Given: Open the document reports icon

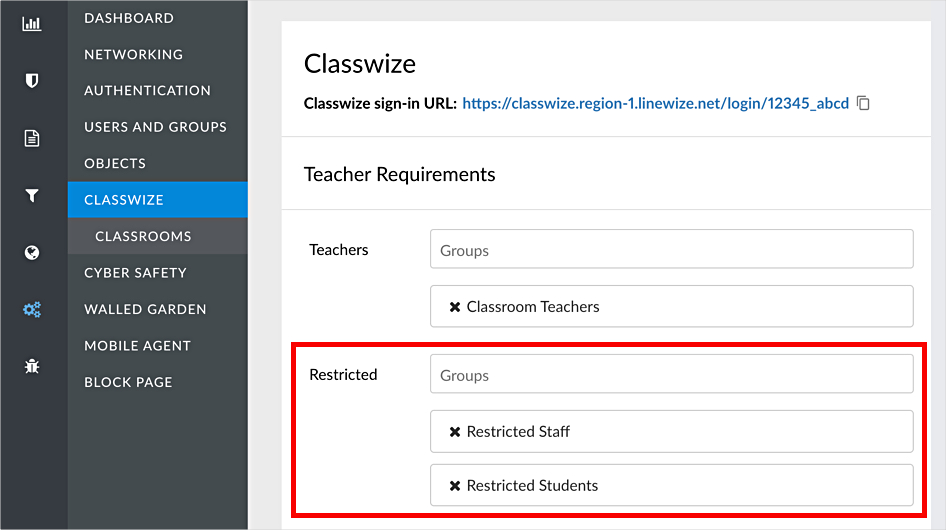Looking at the screenshot, I should (x=32, y=138).
